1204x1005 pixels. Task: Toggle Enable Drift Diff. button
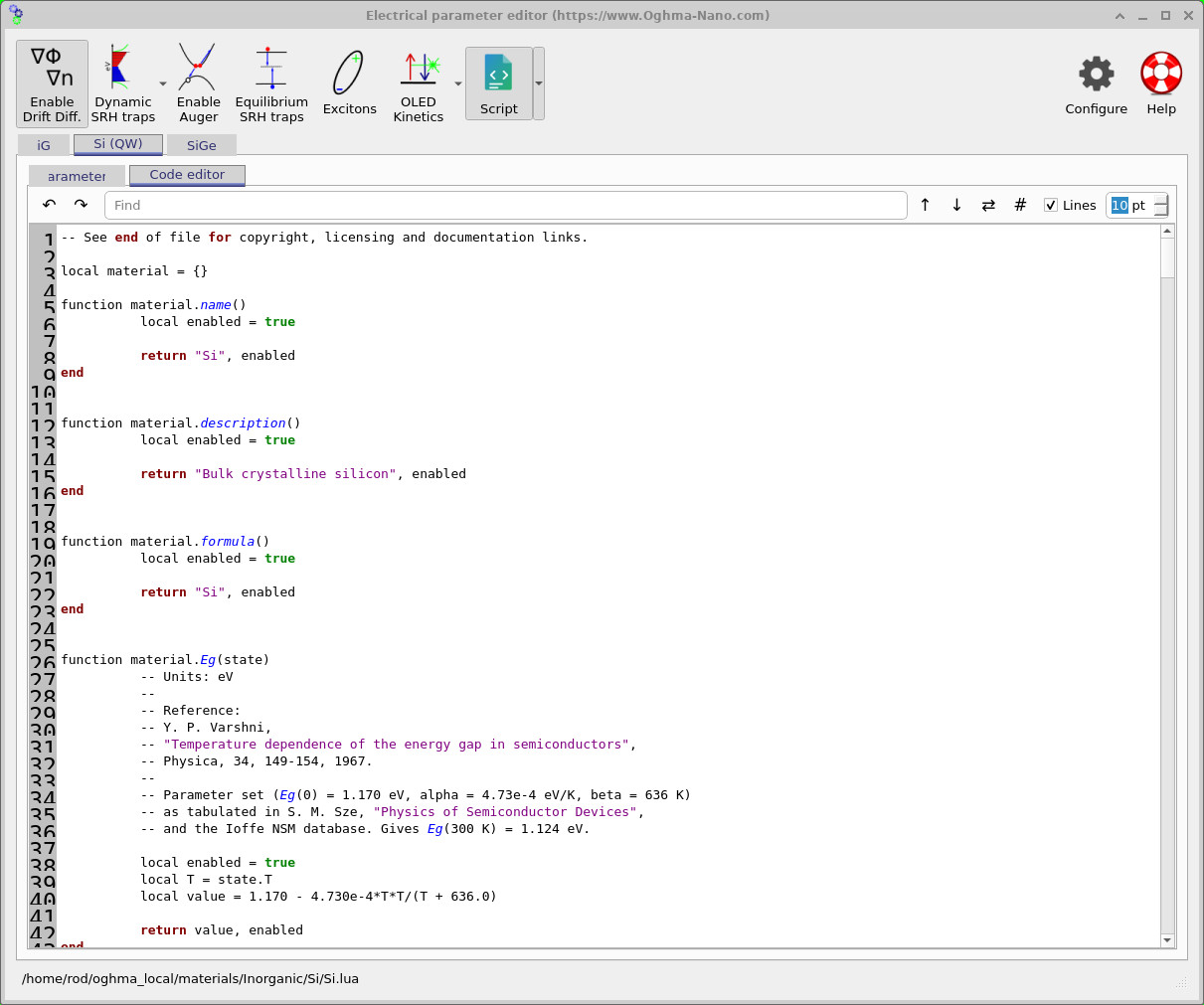pyautogui.click(x=52, y=84)
